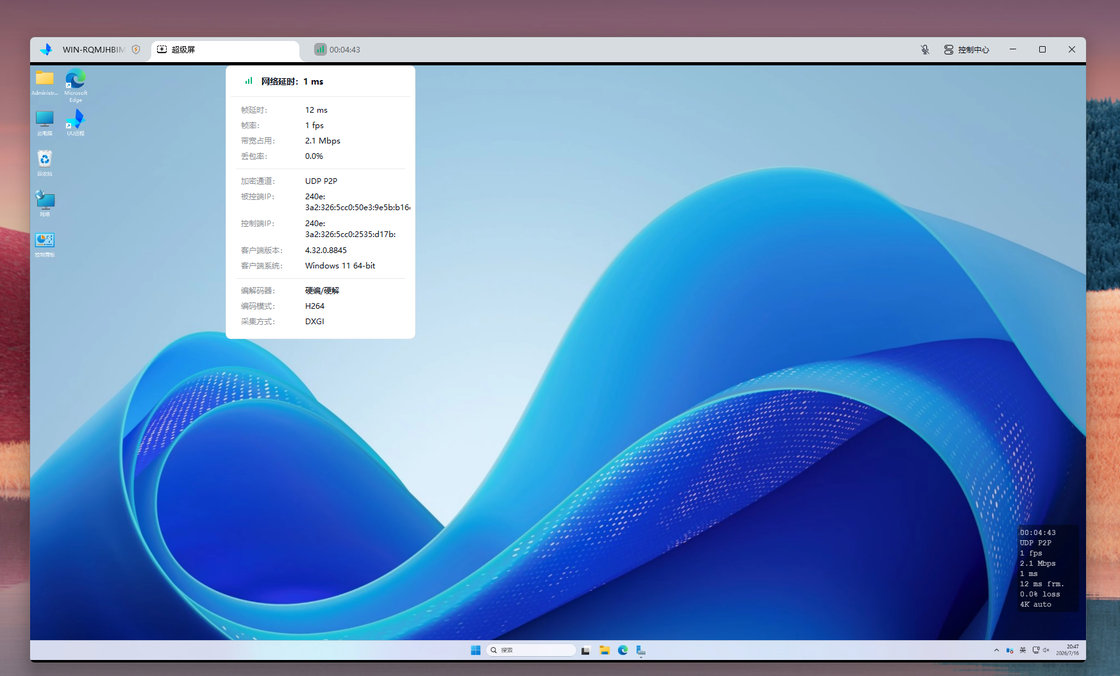
Task: Minimize the remote session window
Action: tap(1012, 49)
